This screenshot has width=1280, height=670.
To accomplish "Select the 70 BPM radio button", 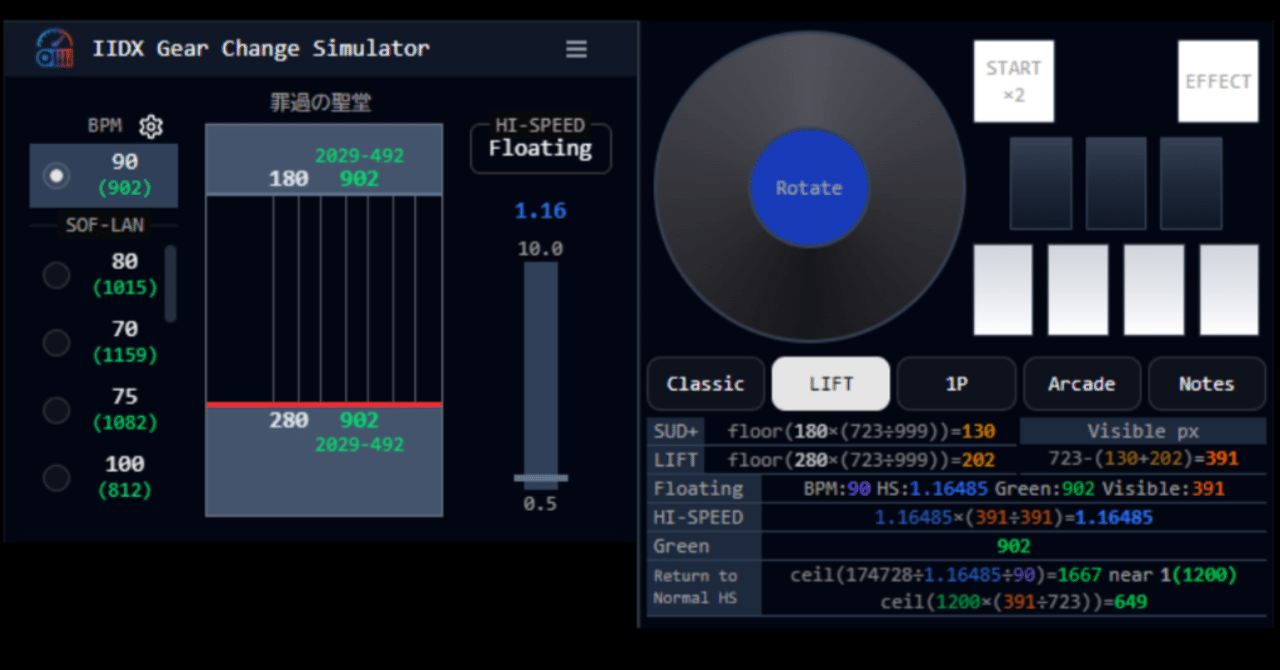I will point(57,343).
